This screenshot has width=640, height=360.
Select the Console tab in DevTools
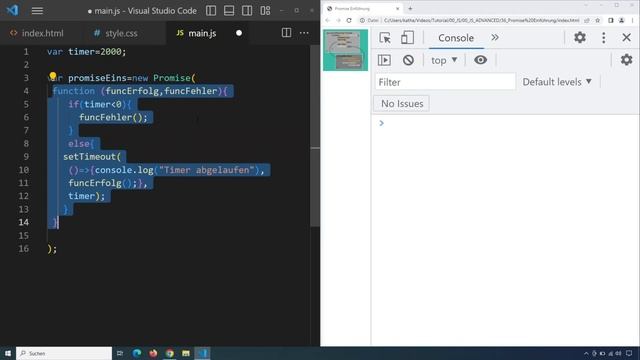pos(456,38)
